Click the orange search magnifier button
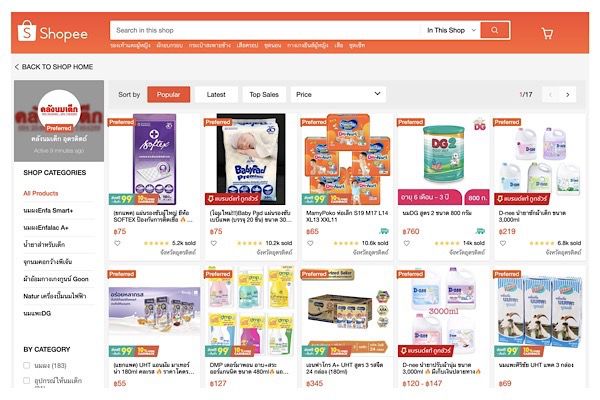Image resolution: width=600 pixels, height=400 pixels. [x=495, y=30]
